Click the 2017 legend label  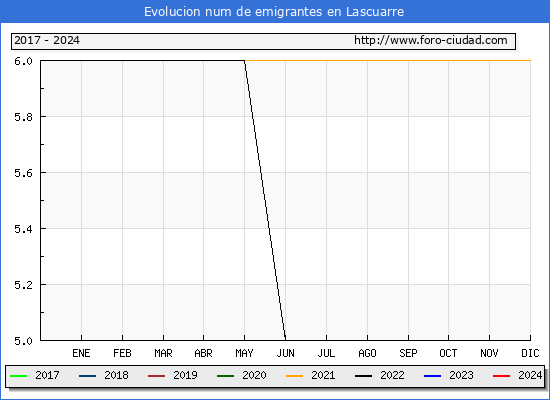(x=47, y=375)
